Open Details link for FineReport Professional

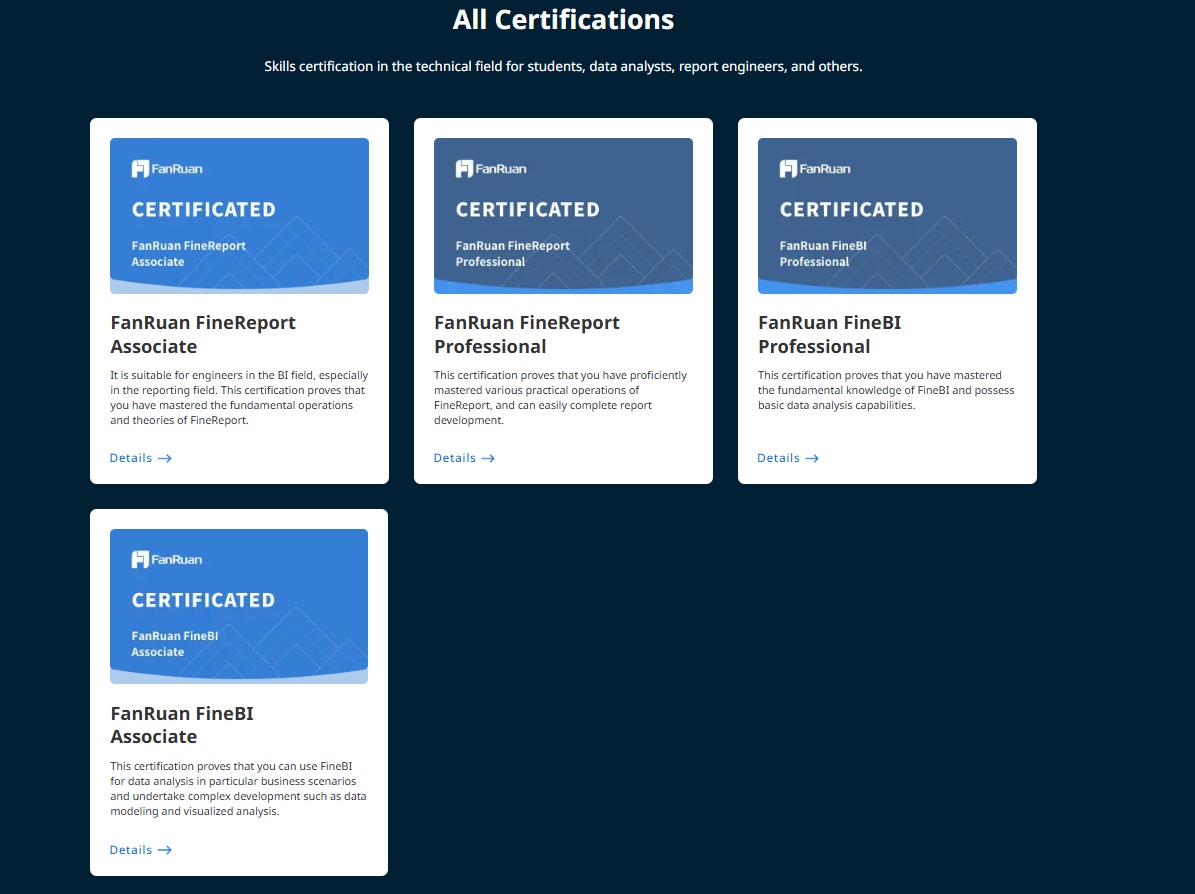464,458
